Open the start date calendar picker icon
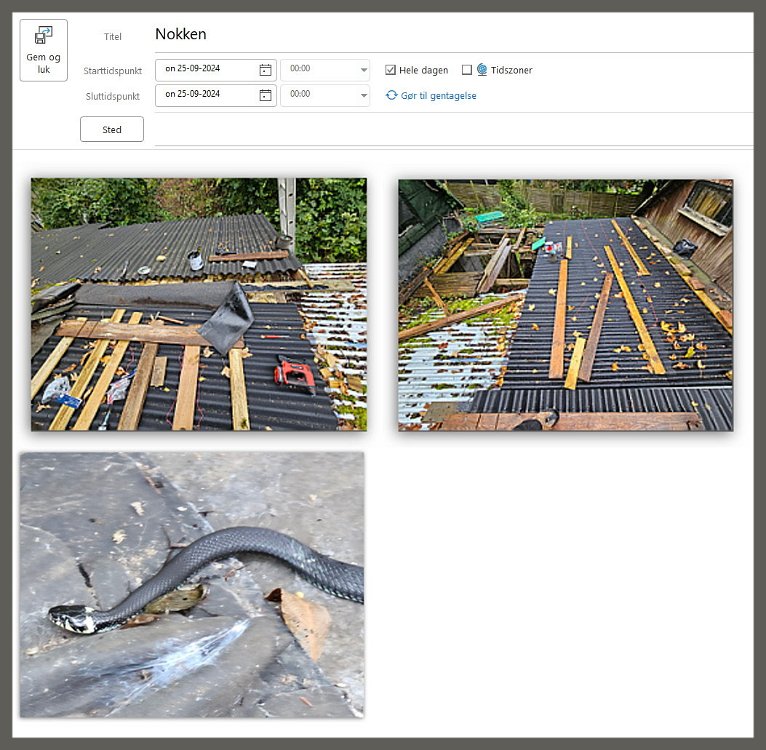 click(x=265, y=70)
